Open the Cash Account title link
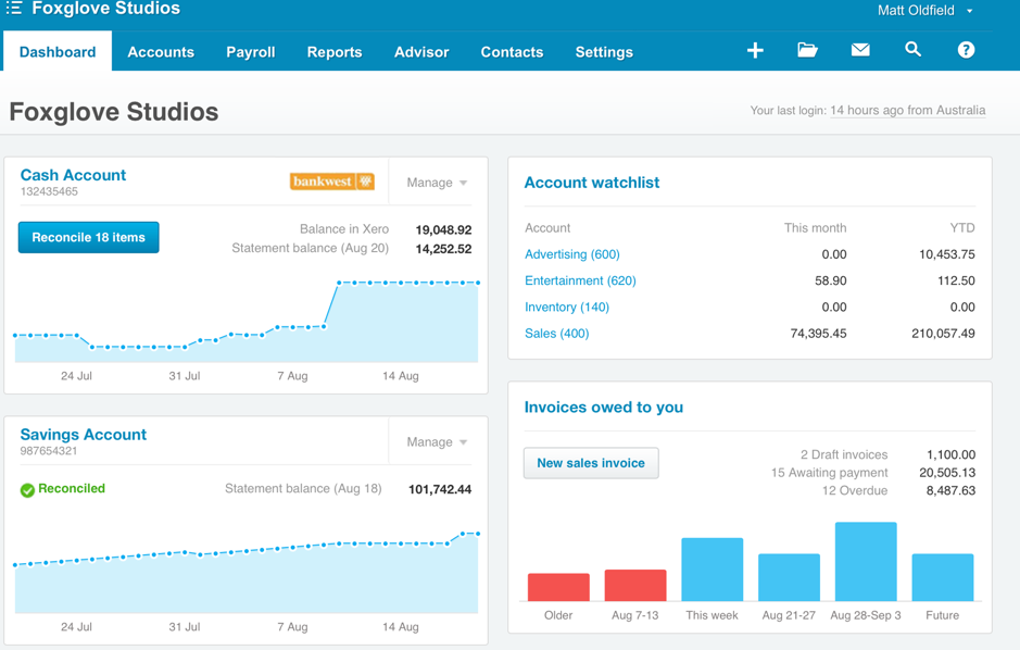Screen dimensions: 1020x650 [73, 175]
